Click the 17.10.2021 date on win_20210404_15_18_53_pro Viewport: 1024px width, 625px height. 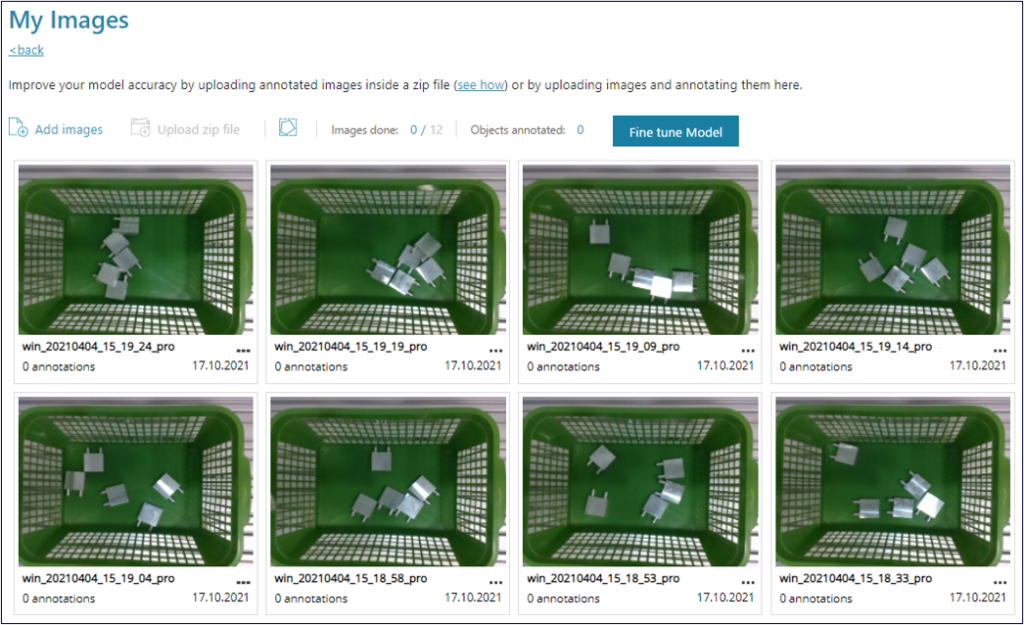[725, 598]
